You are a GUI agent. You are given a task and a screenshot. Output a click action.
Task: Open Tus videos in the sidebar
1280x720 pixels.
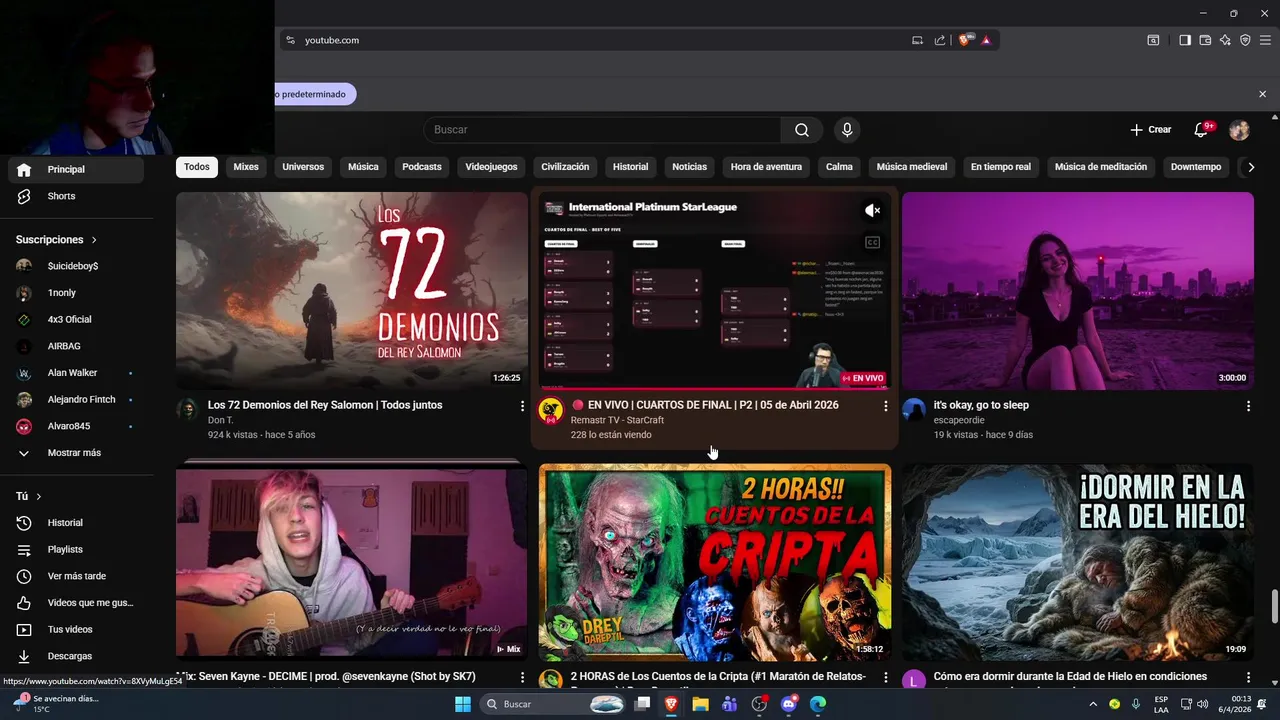coord(76,629)
